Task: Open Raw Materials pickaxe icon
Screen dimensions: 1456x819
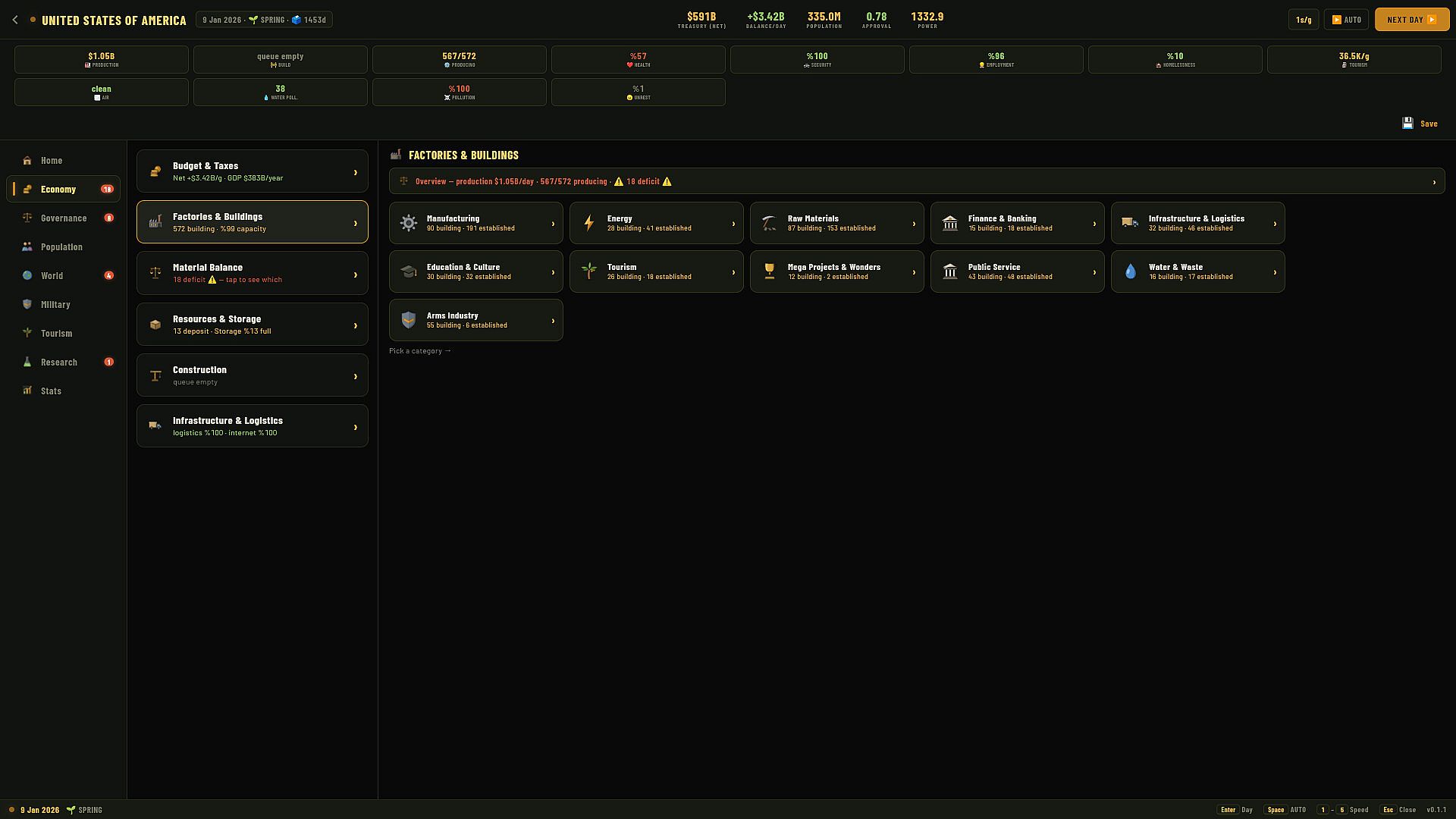Action: point(770,223)
